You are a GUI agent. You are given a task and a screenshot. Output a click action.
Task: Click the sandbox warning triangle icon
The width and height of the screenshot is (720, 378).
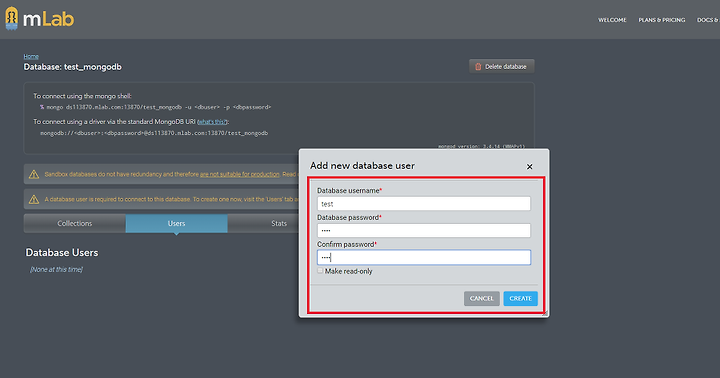(x=34, y=175)
